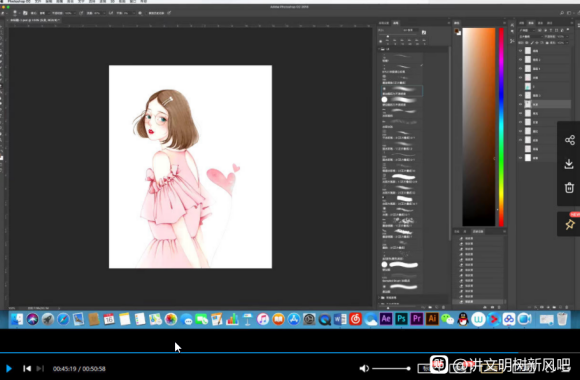Click the brush size slider in Brushes panel
Screen dimensions: 580x380
(x=398, y=36)
